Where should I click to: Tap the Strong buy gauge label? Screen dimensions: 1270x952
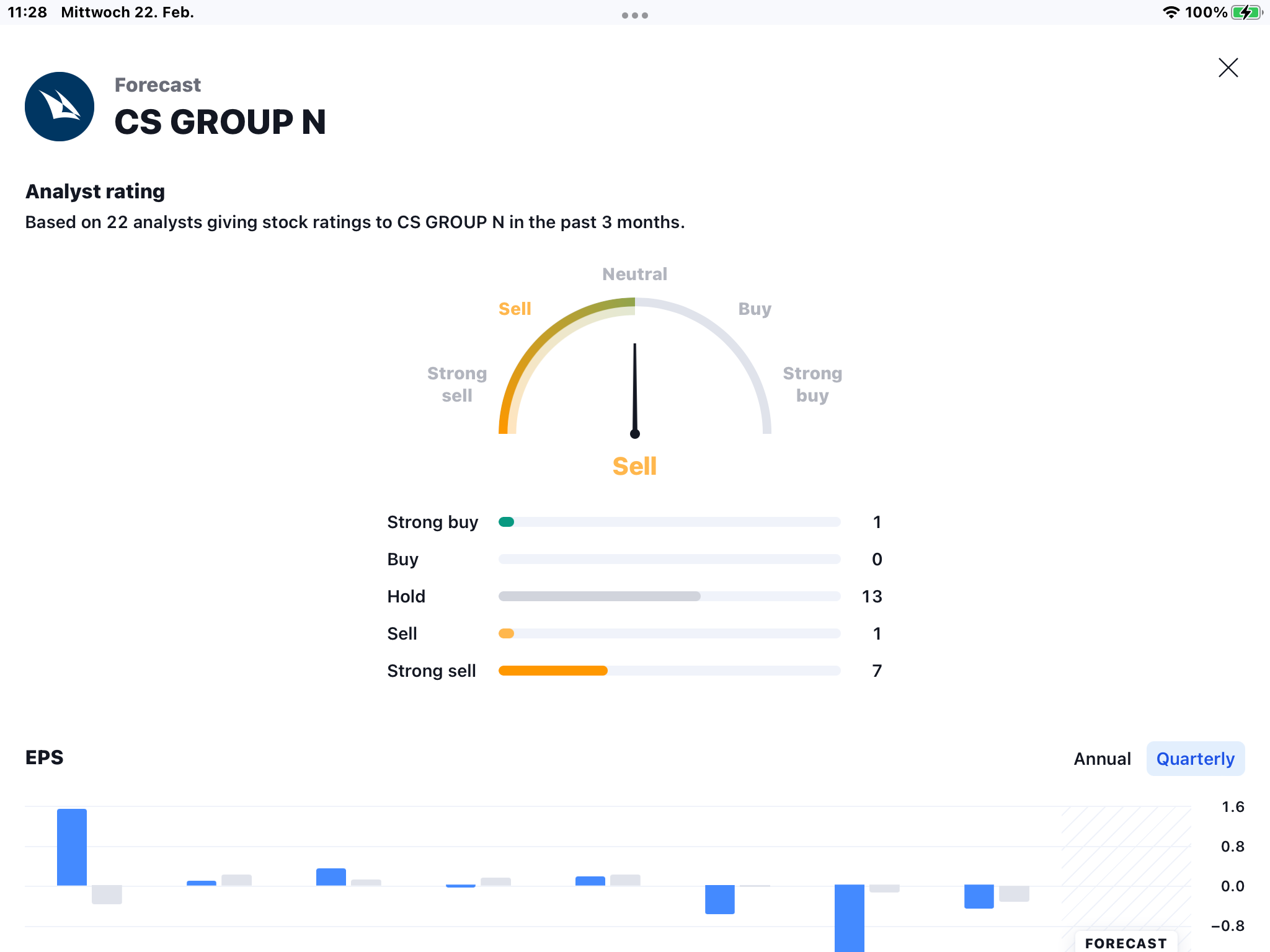812,384
